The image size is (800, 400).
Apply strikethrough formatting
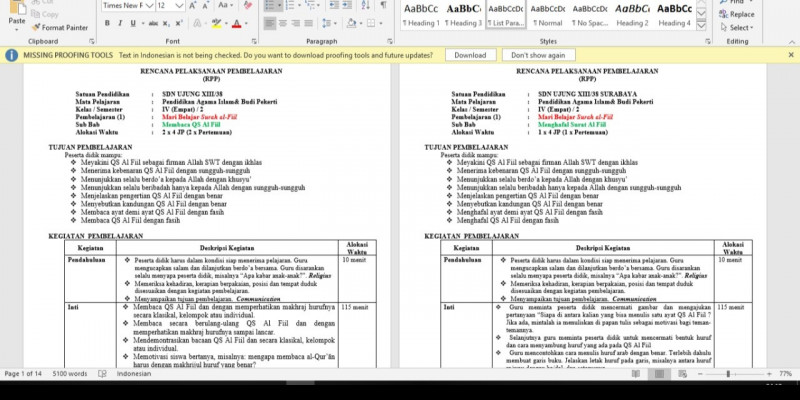[153, 23]
